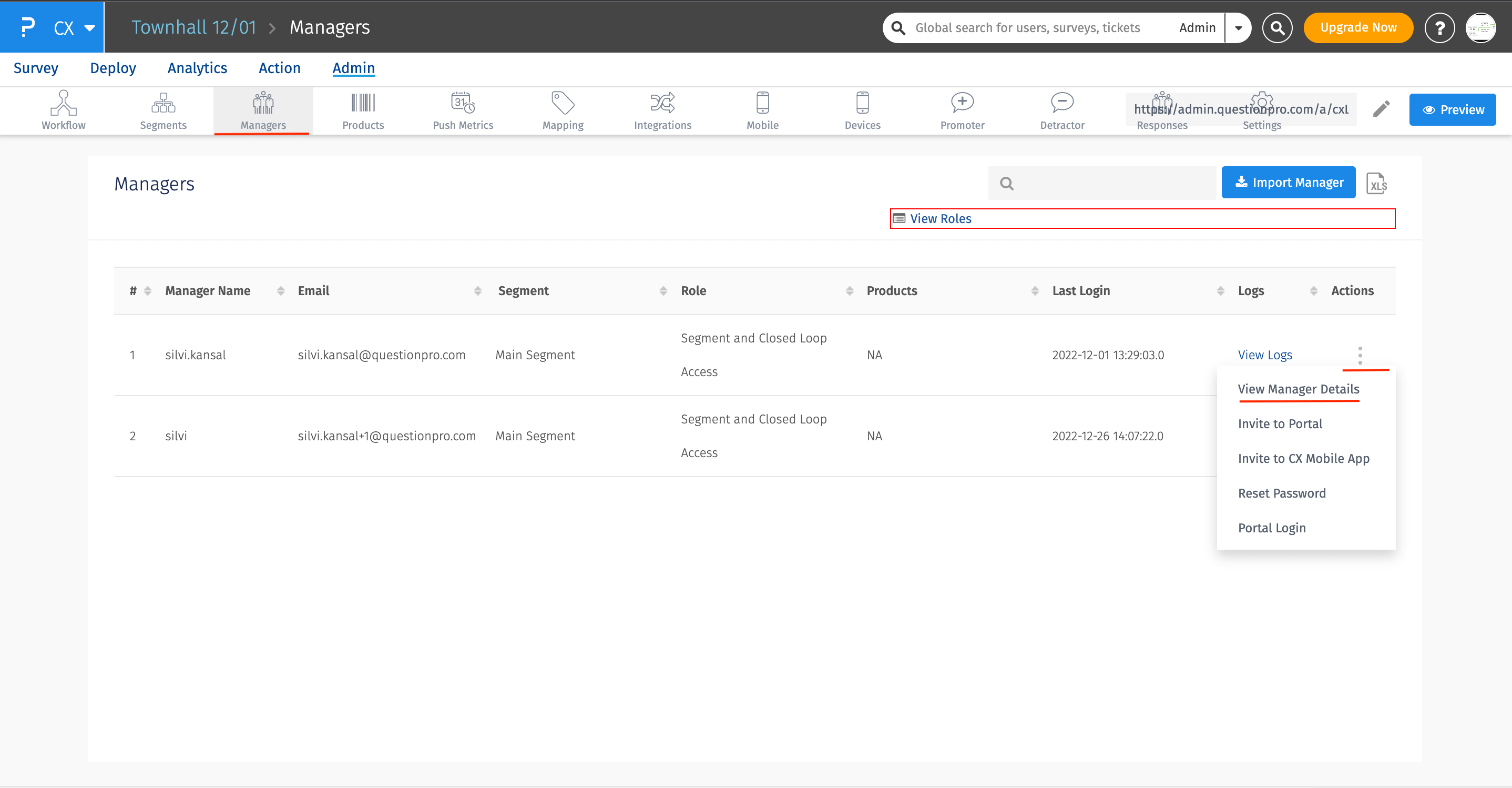The image size is (1512, 788).
Task: Click the pencil edit URL icon
Action: [x=1381, y=109]
